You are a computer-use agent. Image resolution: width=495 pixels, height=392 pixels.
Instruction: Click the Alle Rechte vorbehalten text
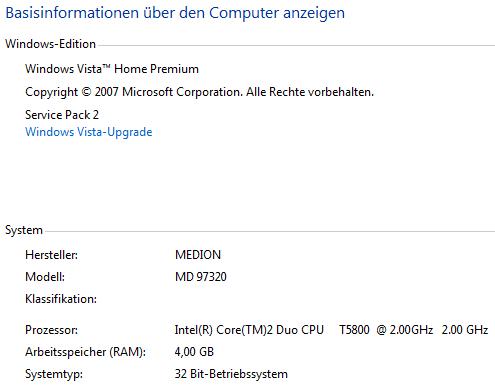click(310, 92)
